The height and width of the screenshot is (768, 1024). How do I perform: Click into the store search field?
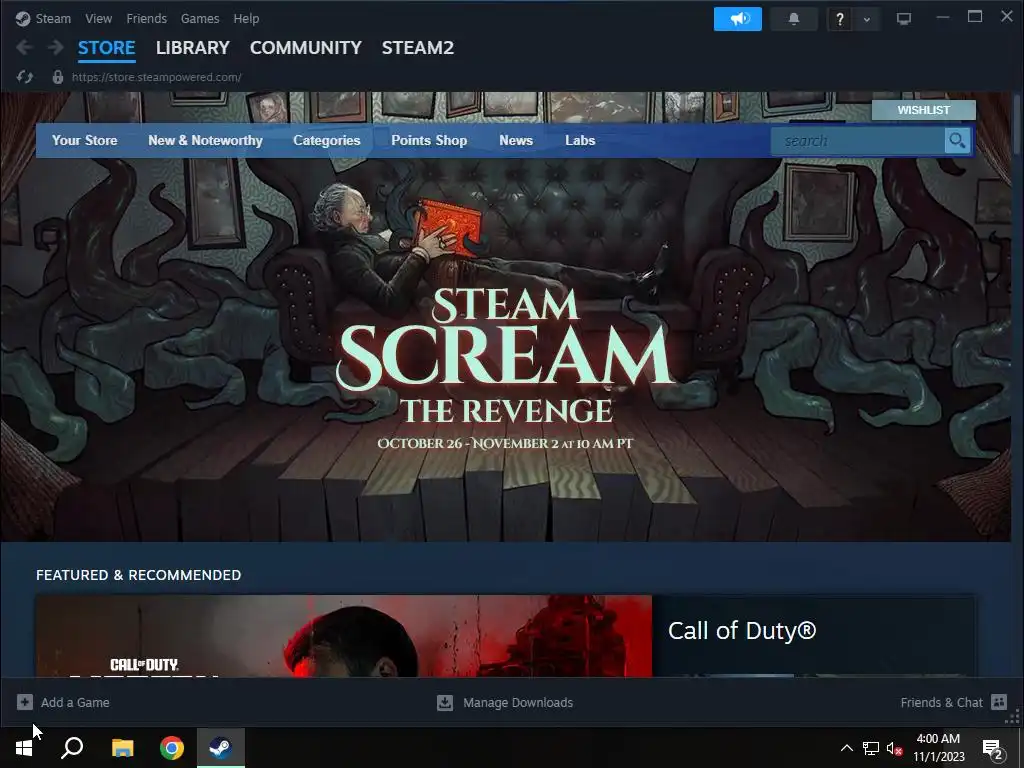pos(858,140)
